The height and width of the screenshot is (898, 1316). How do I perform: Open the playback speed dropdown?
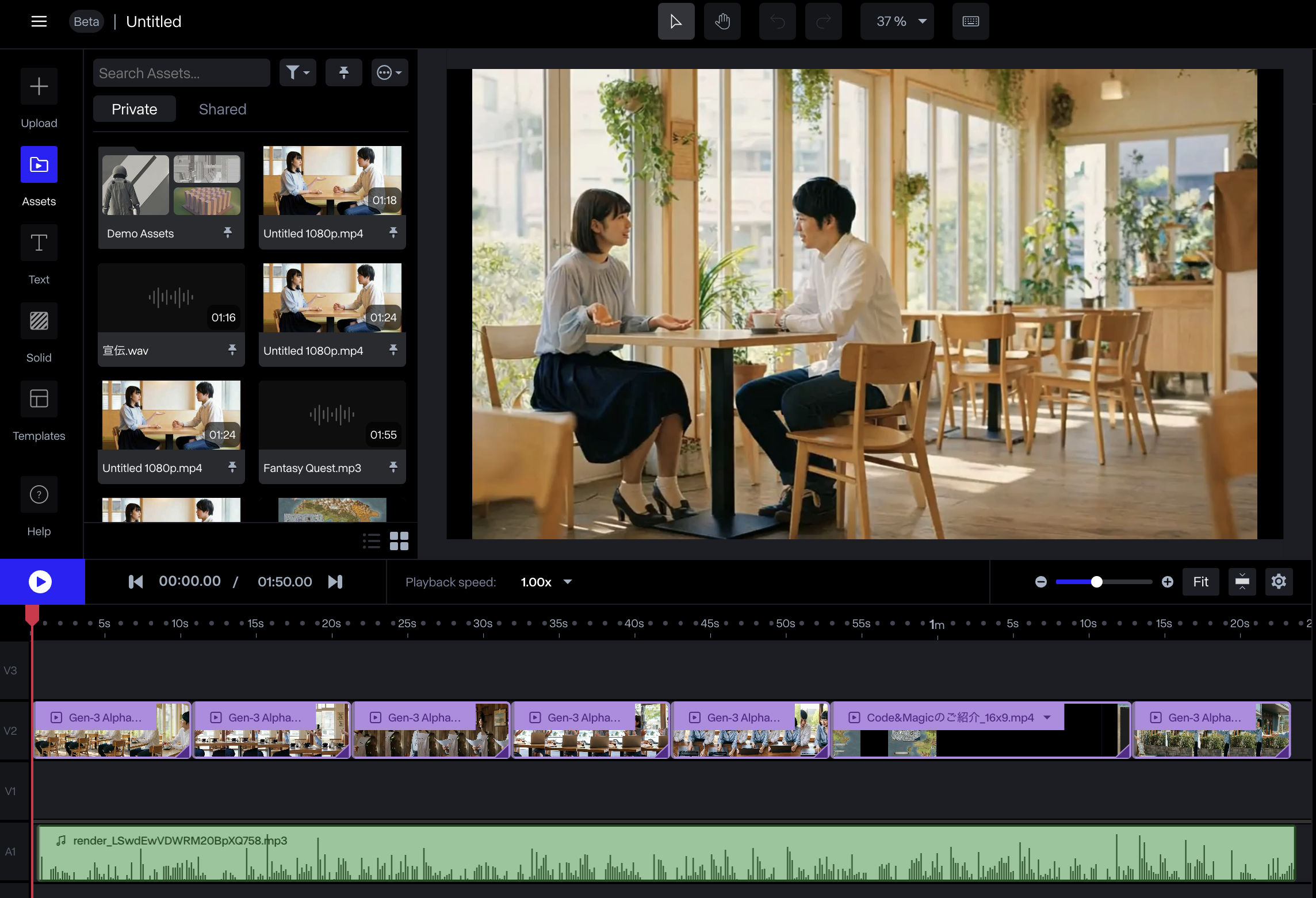pos(545,581)
